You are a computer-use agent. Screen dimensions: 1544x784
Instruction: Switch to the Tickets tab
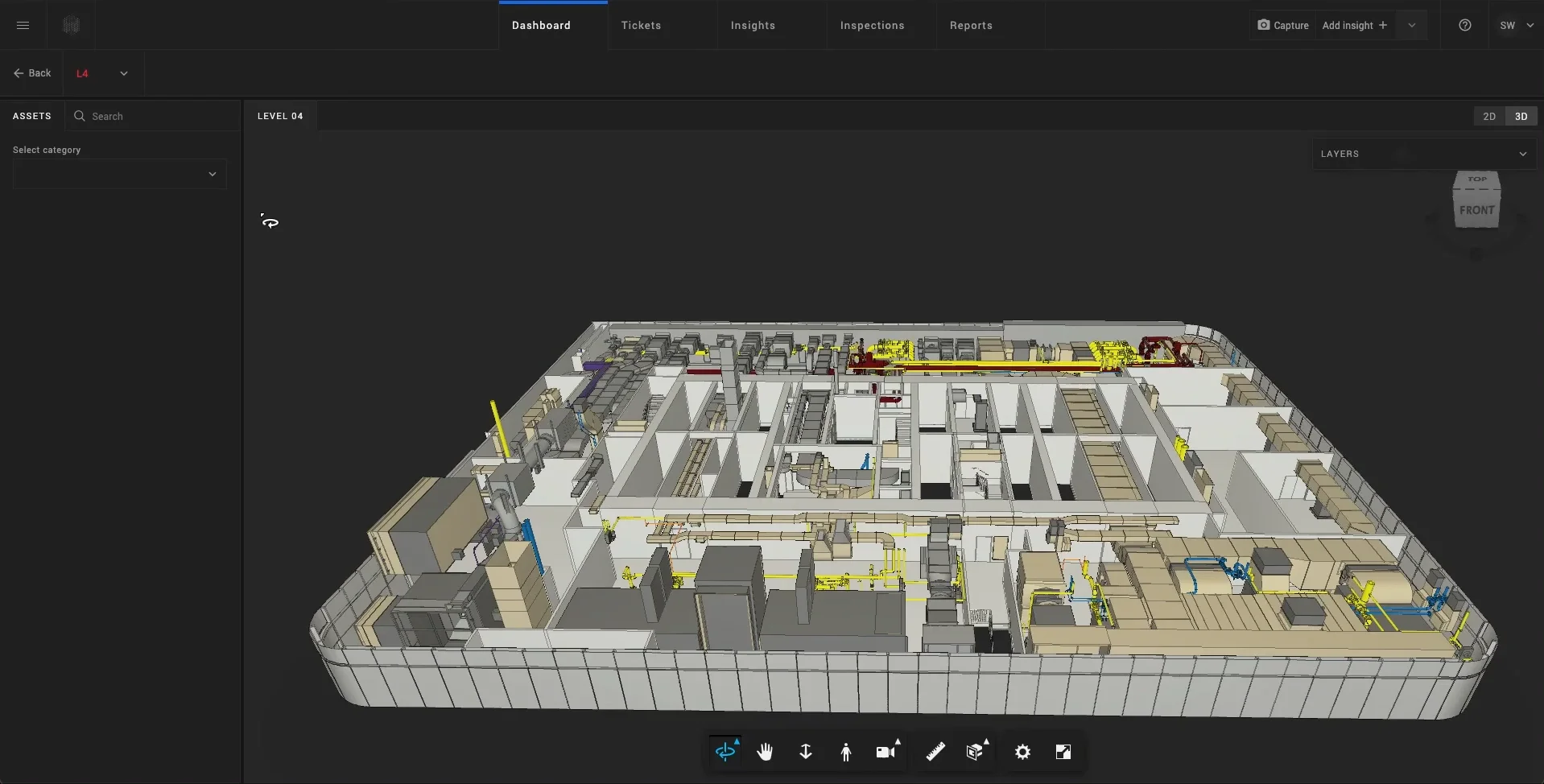[x=641, y=25]
